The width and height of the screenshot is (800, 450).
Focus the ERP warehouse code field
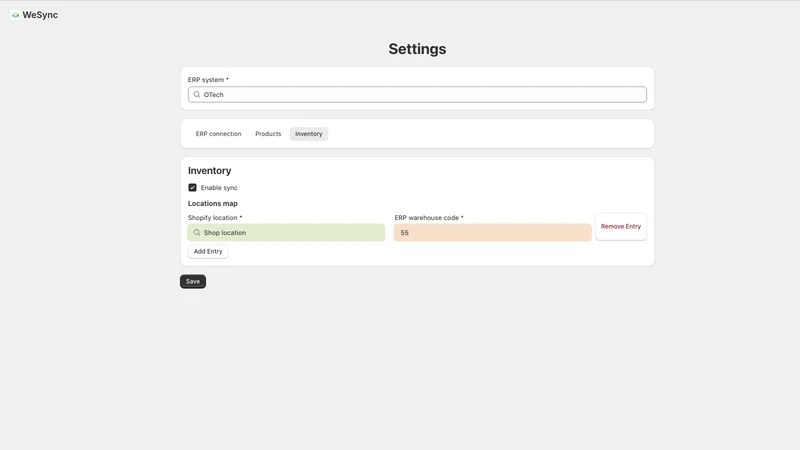coord(492,233)
